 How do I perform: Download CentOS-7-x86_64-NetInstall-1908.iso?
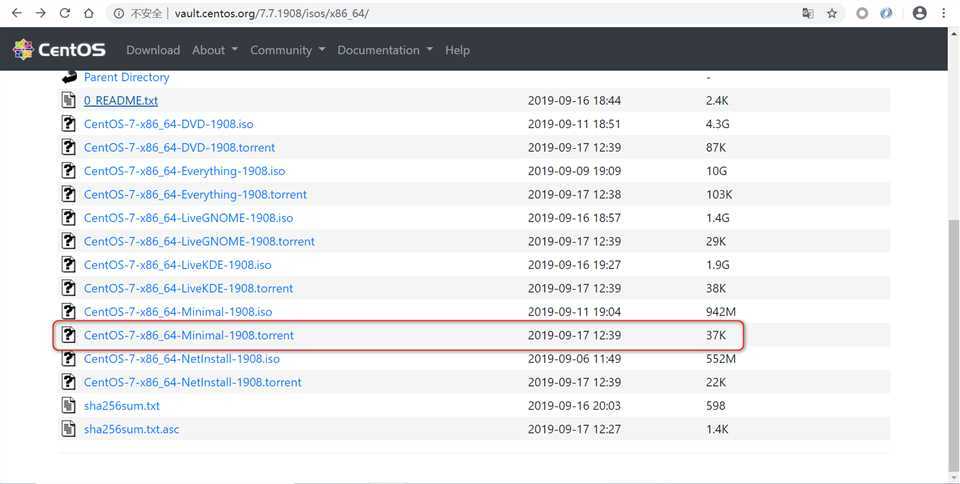pos(182,359)
